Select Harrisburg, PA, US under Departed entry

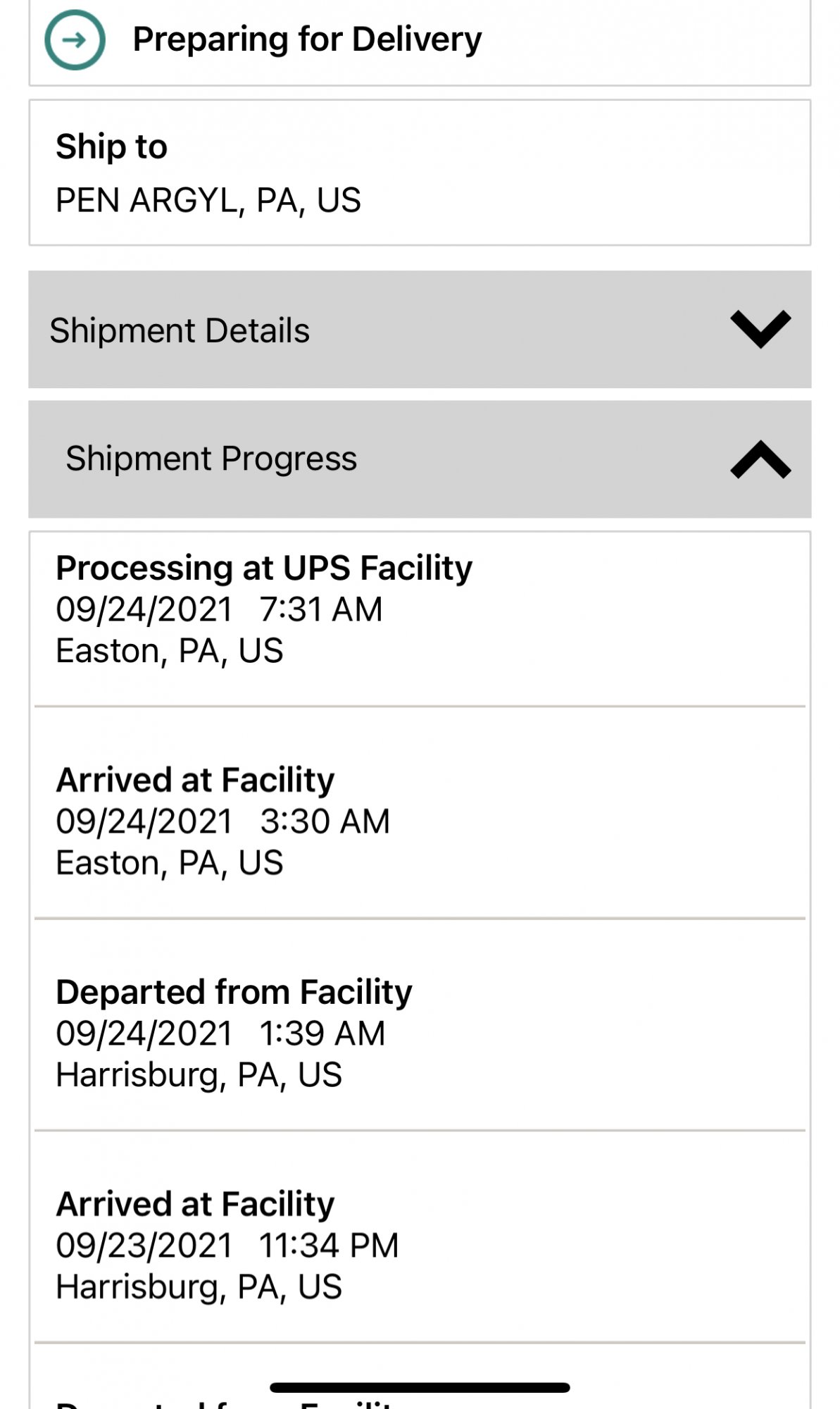(x=199, y=1076)
